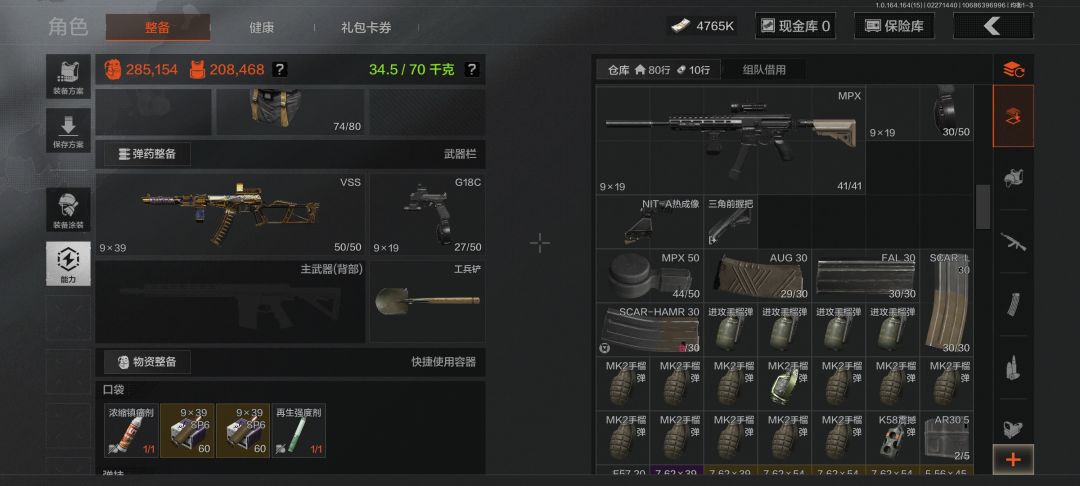Click the back arrow button
This screenshot has height=486, width=1080.
[x=993, y=26]
